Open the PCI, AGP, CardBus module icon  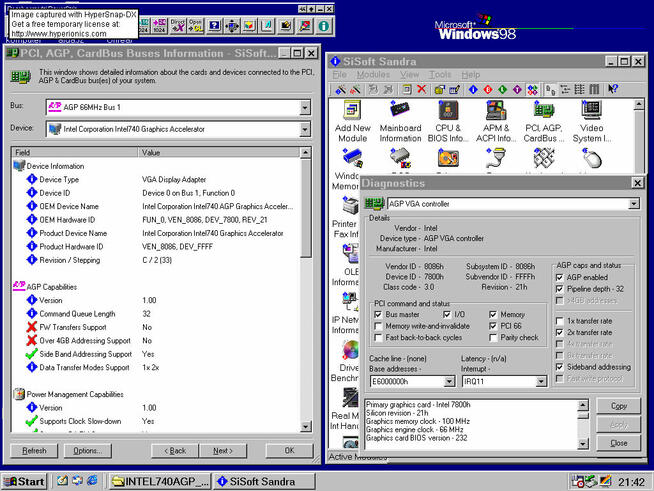coord(543,121)
